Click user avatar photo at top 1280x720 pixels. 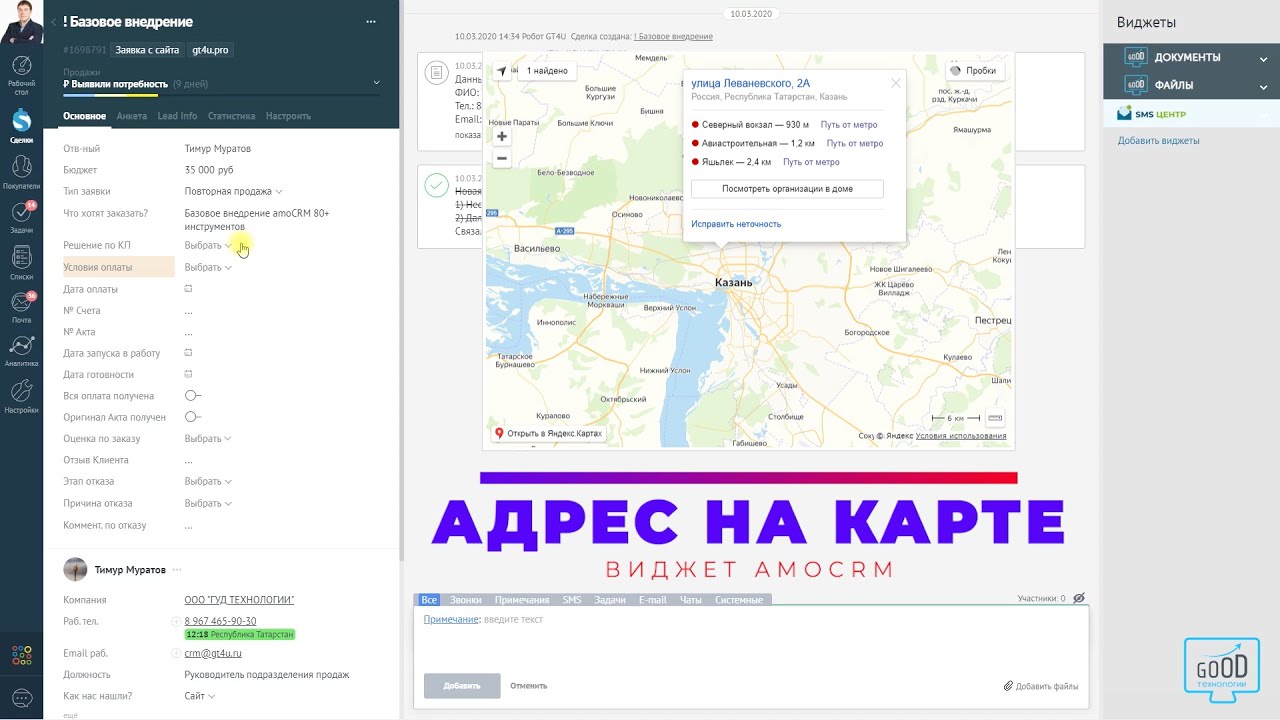click(x=21, y=22)
